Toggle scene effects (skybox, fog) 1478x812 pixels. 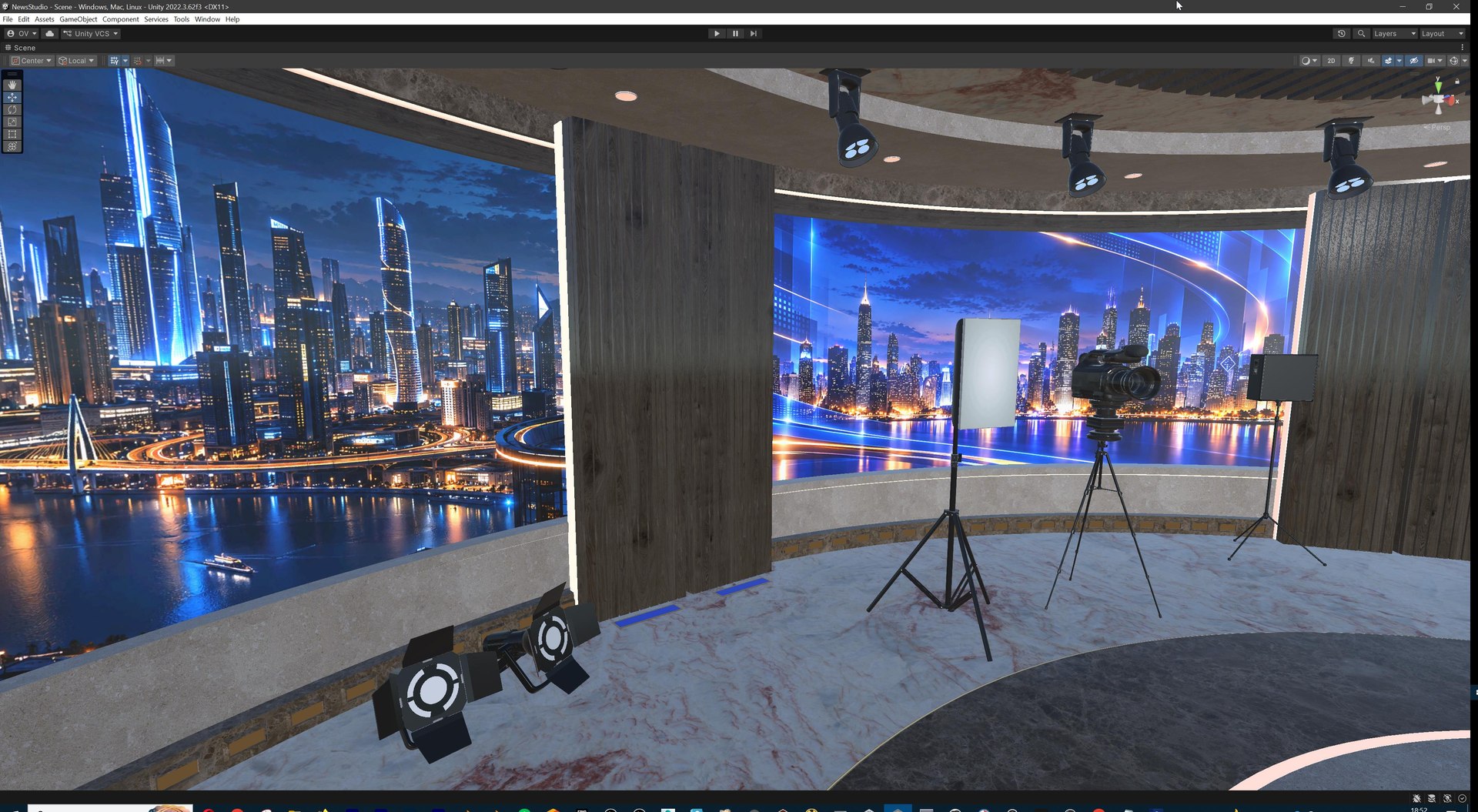[x=1388, y=61]
